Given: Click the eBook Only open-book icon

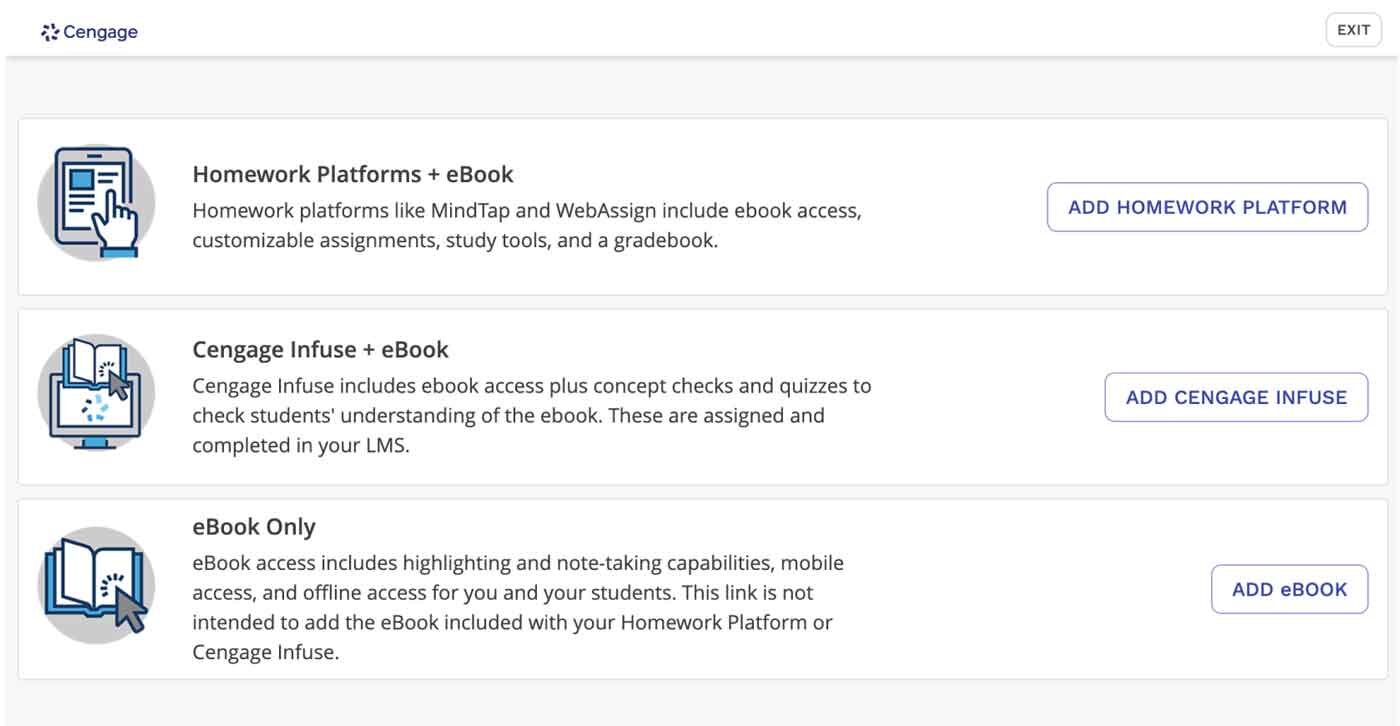Looking at the screenshot, I should [96, 586].
